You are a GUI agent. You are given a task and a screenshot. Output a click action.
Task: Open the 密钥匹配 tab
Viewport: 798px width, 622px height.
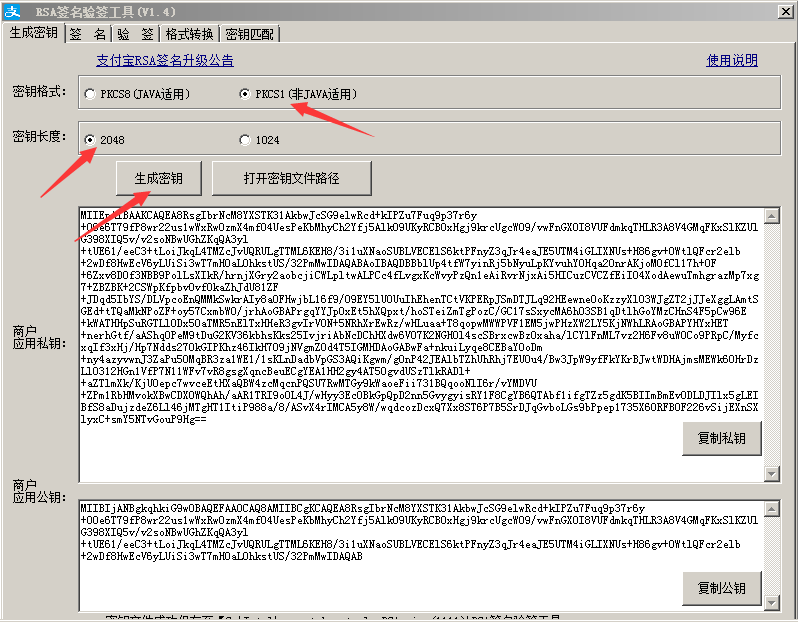(249, 33)
